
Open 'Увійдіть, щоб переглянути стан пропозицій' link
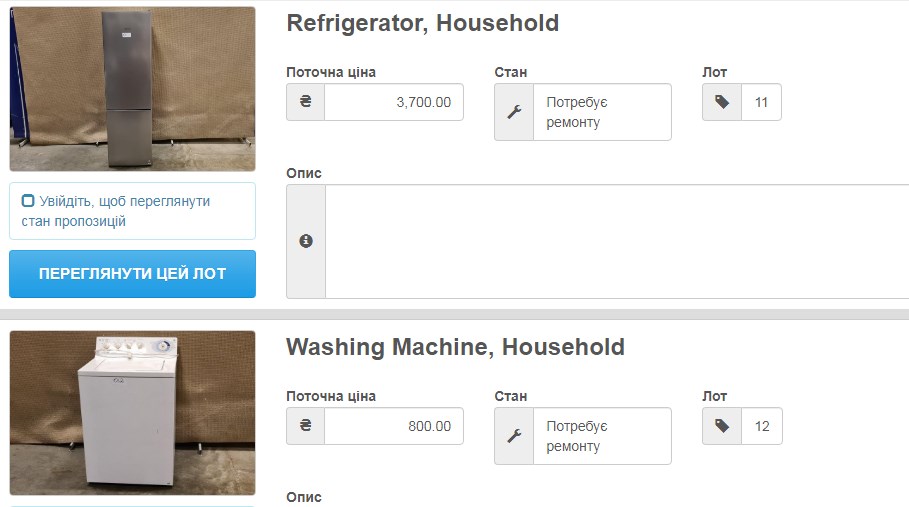click(x=124, y=211)
